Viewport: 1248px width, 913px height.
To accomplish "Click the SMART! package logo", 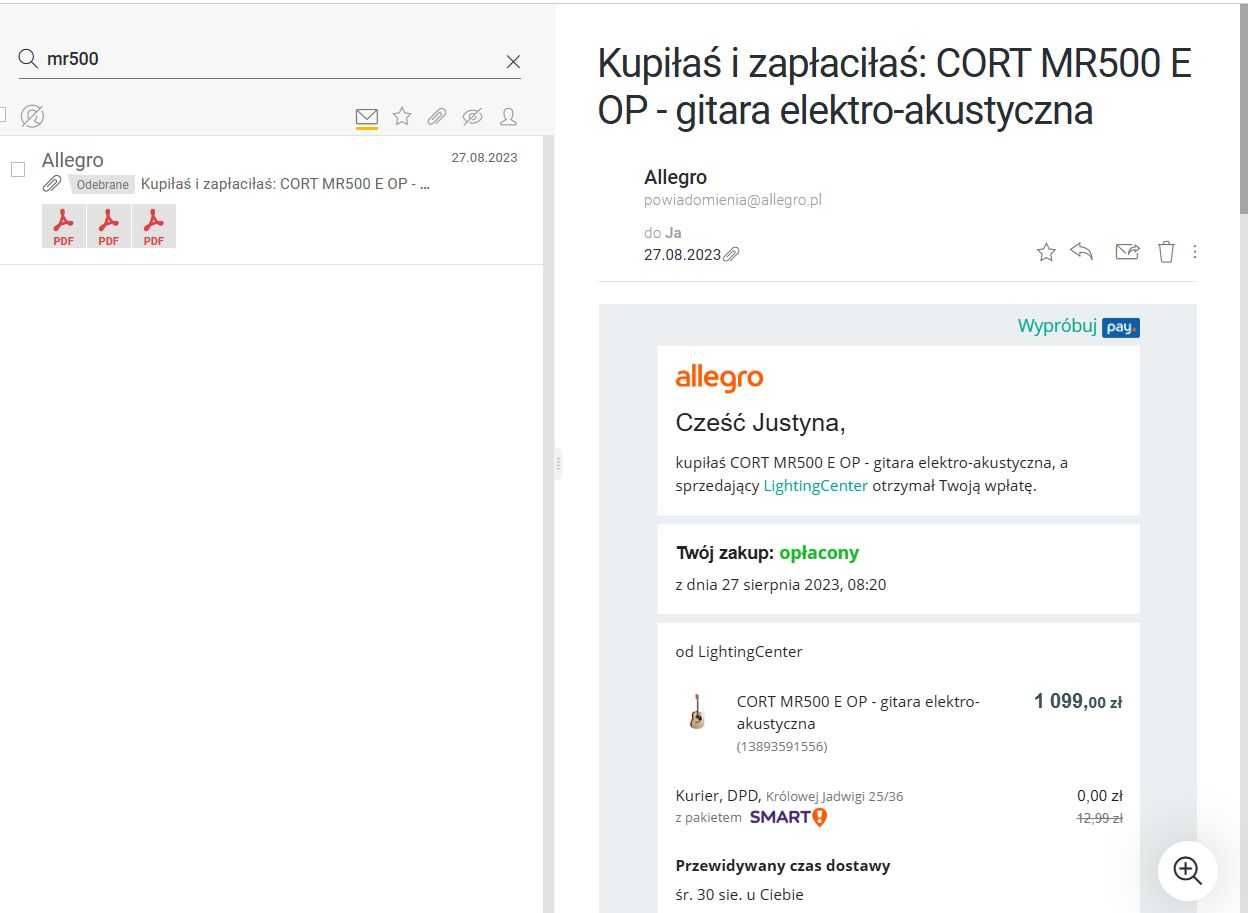I will point(788,817).
